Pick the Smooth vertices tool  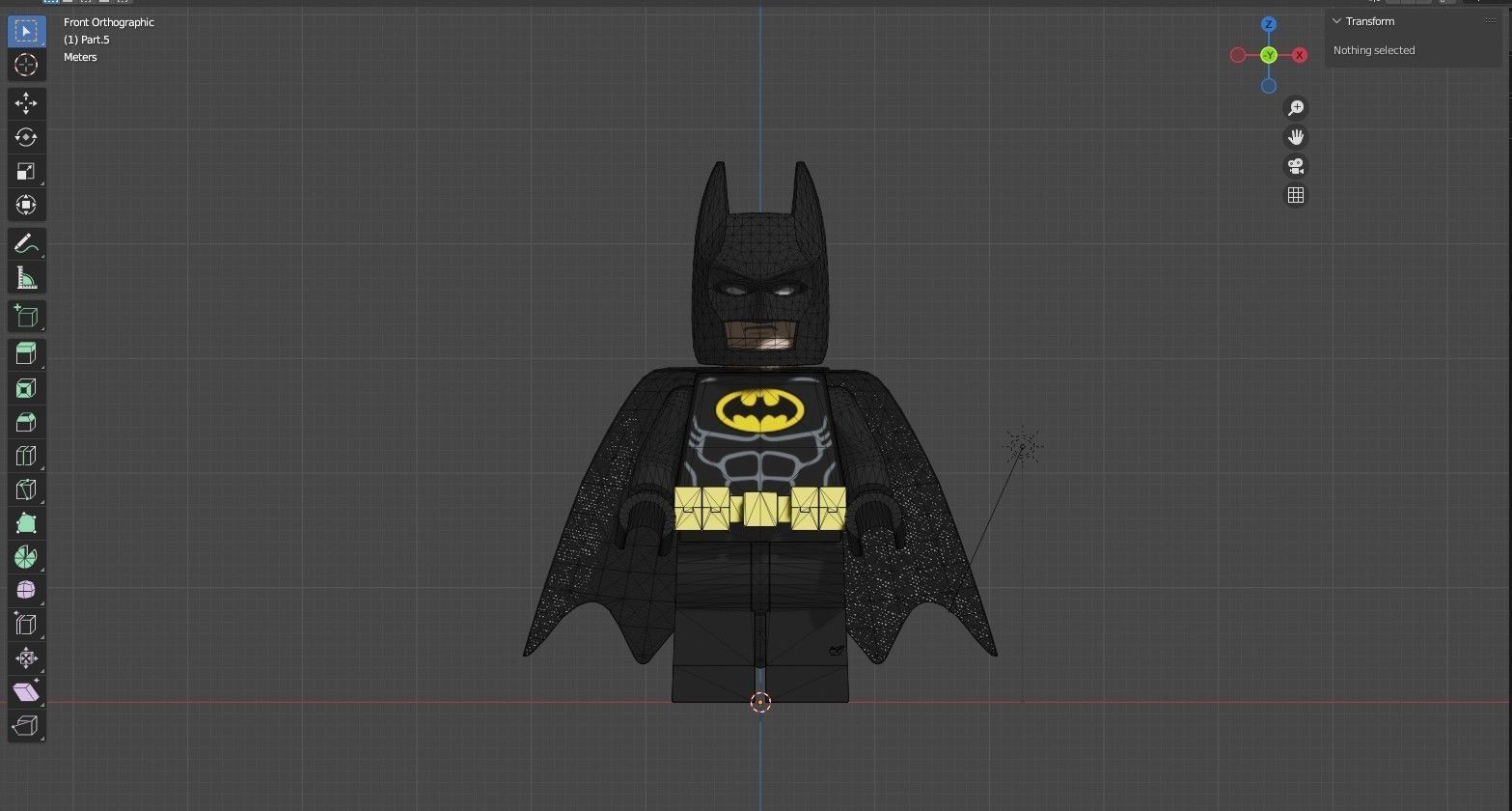click(x=26, y=591)
